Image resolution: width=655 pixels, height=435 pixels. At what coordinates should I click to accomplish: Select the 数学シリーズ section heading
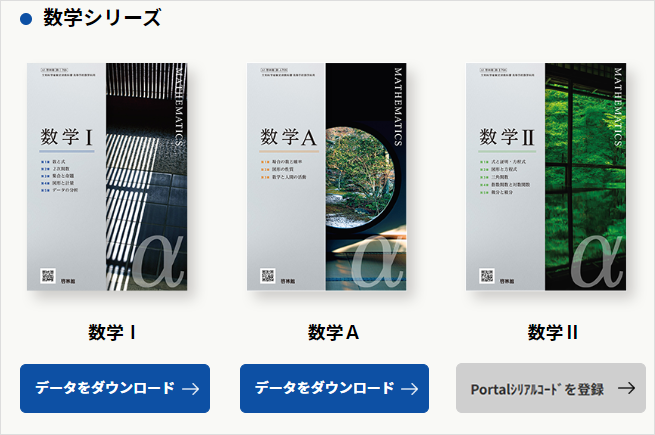[102, 18]
